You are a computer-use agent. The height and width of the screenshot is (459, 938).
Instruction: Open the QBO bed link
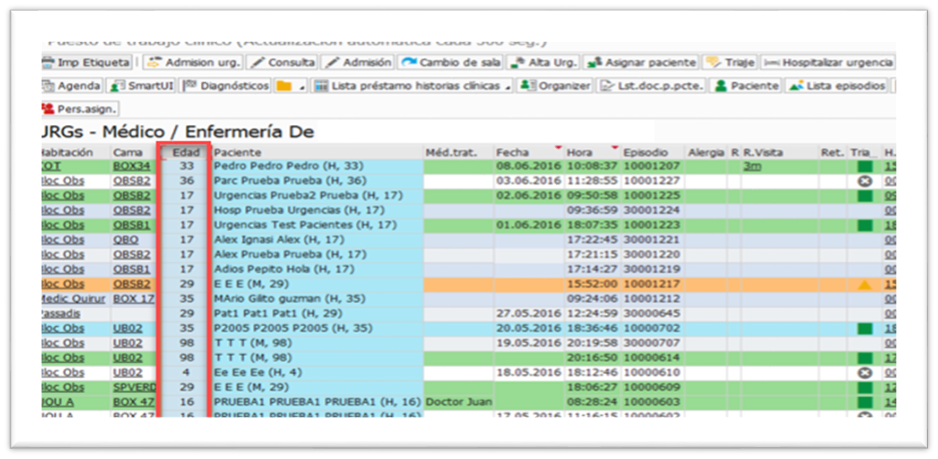[126, 239]
